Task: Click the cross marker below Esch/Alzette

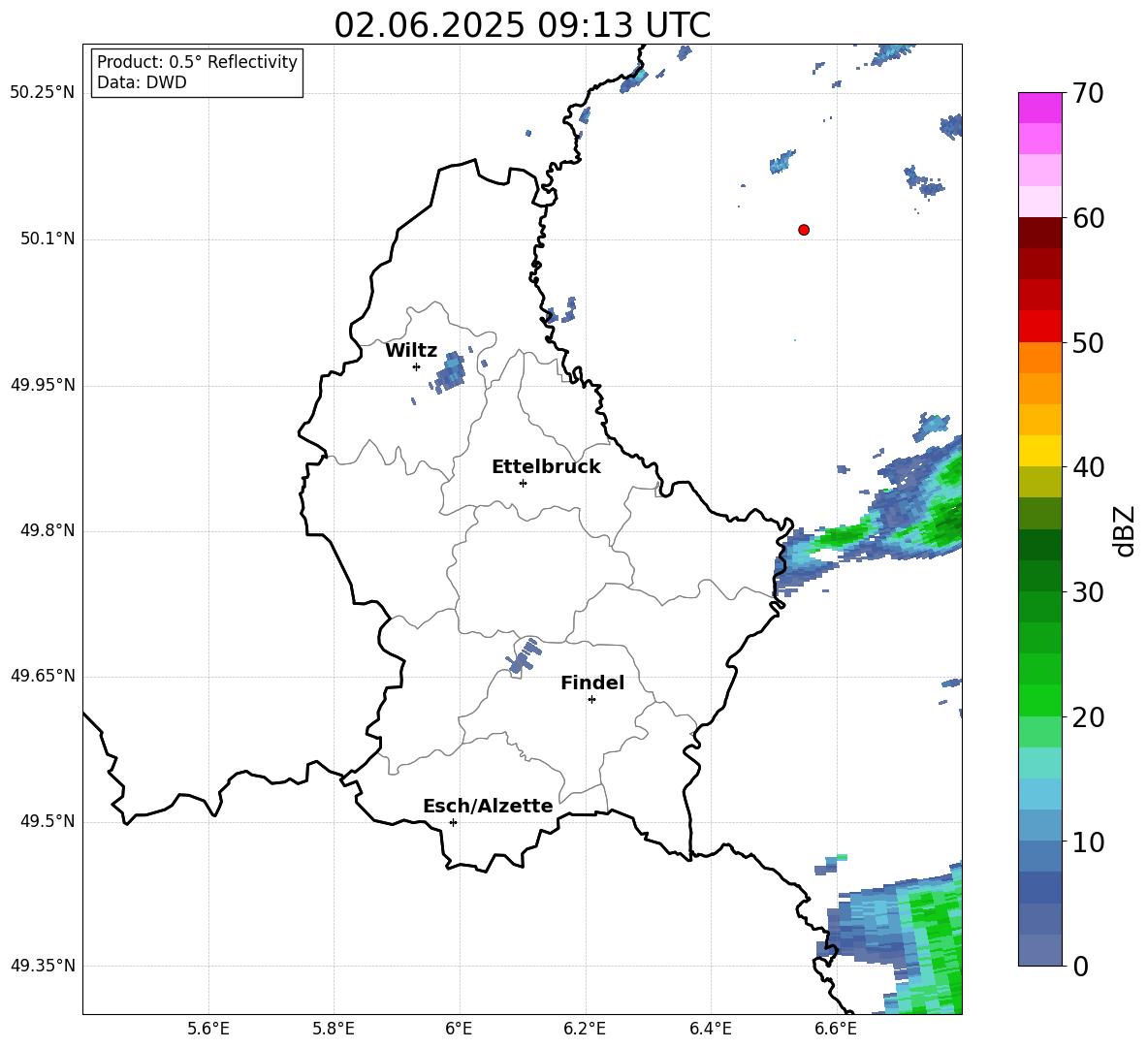Action: click(x=453, y=822)
